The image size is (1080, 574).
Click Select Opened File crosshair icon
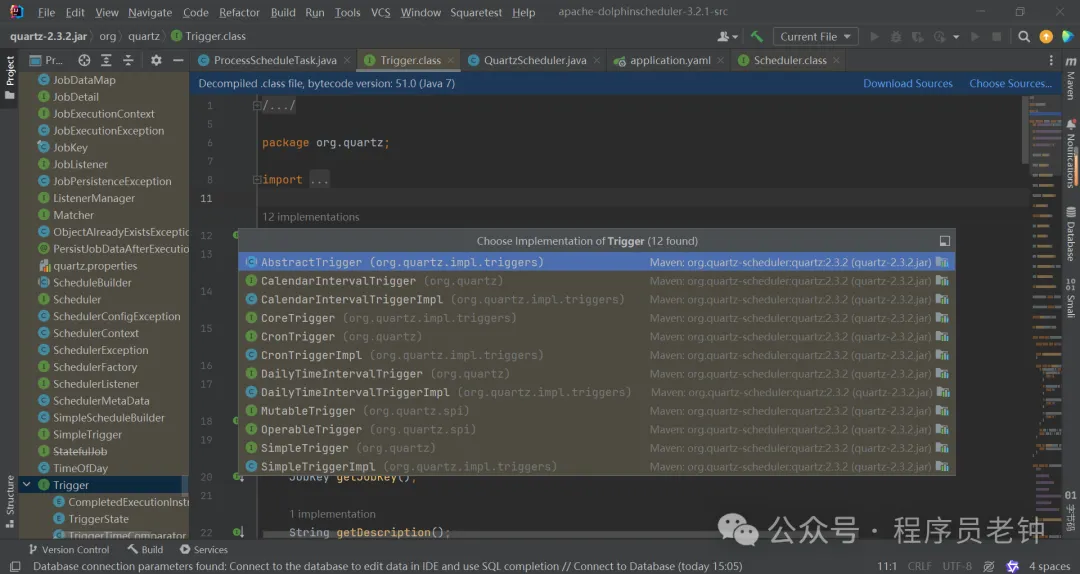[x=84, y=61]
